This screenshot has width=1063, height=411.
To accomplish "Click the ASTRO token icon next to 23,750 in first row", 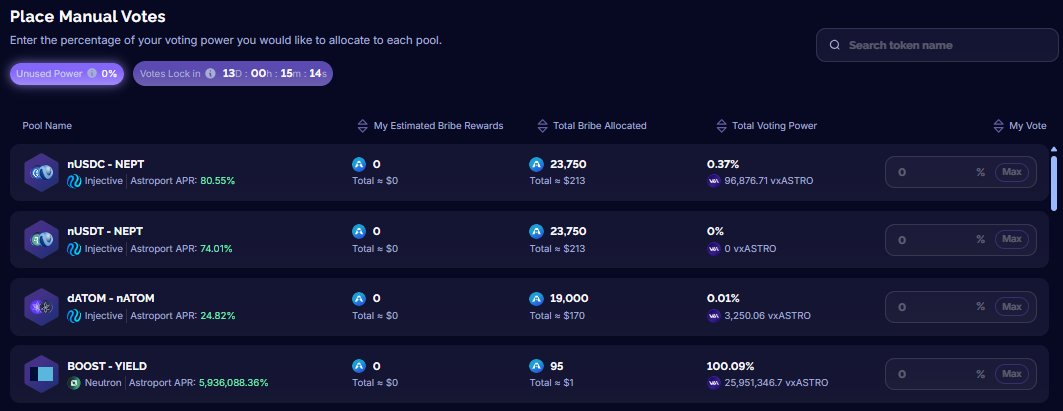I will point(536,164).
